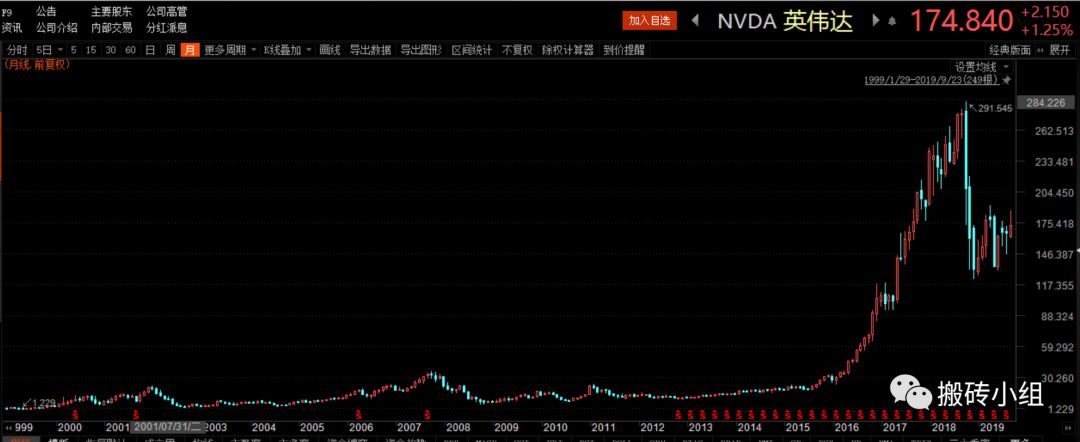Open 公司介绍 company profile
The image size is (1080, 442).
point(57,28)
